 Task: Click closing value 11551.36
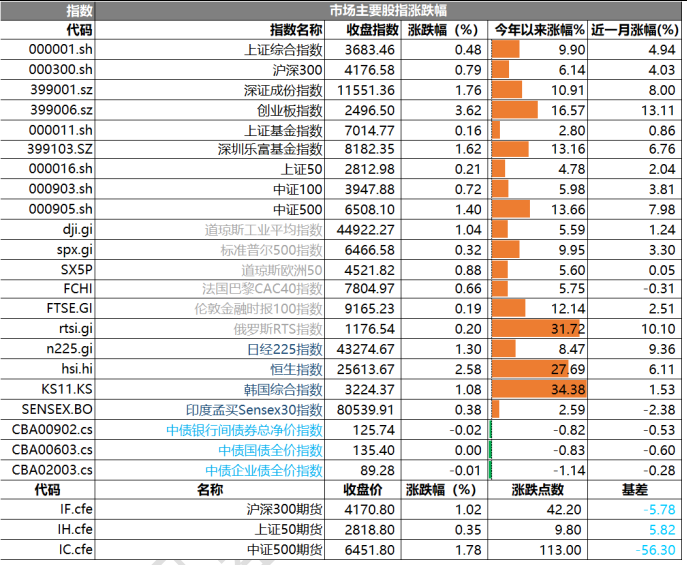366,90
